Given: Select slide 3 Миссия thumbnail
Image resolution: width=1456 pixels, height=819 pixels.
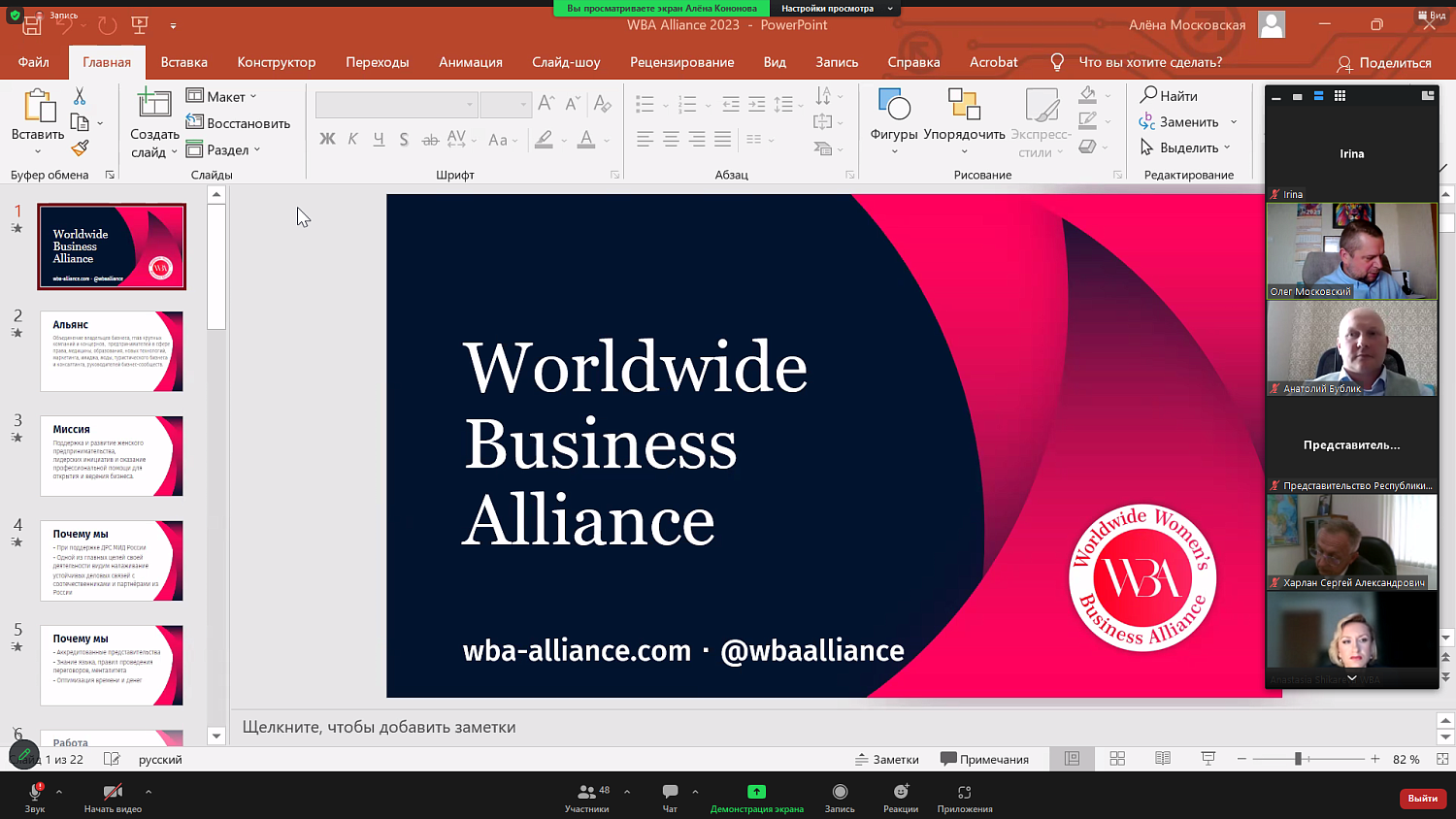Looking at the screenshot, I should click(x=112, y=455).
